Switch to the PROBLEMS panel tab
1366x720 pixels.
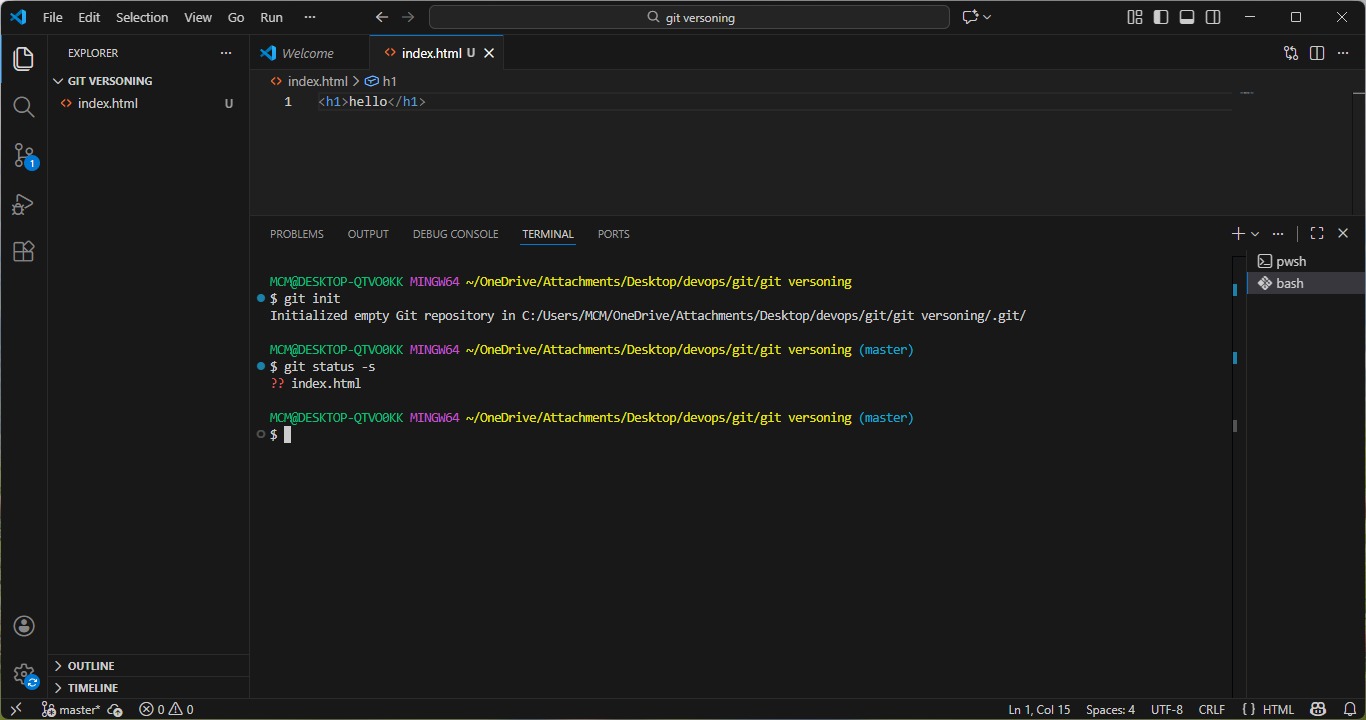coord(297,234)
